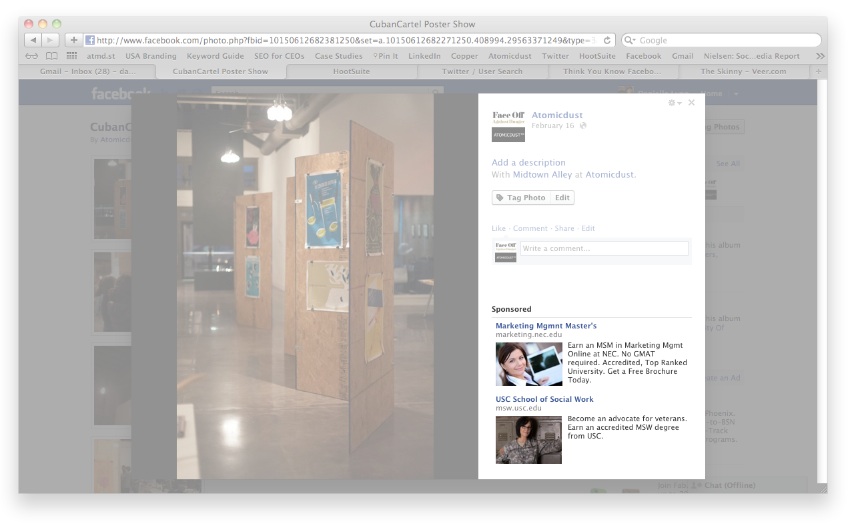
Task: Open USC School of Social Work ad
Action: [x=544, y=399]
